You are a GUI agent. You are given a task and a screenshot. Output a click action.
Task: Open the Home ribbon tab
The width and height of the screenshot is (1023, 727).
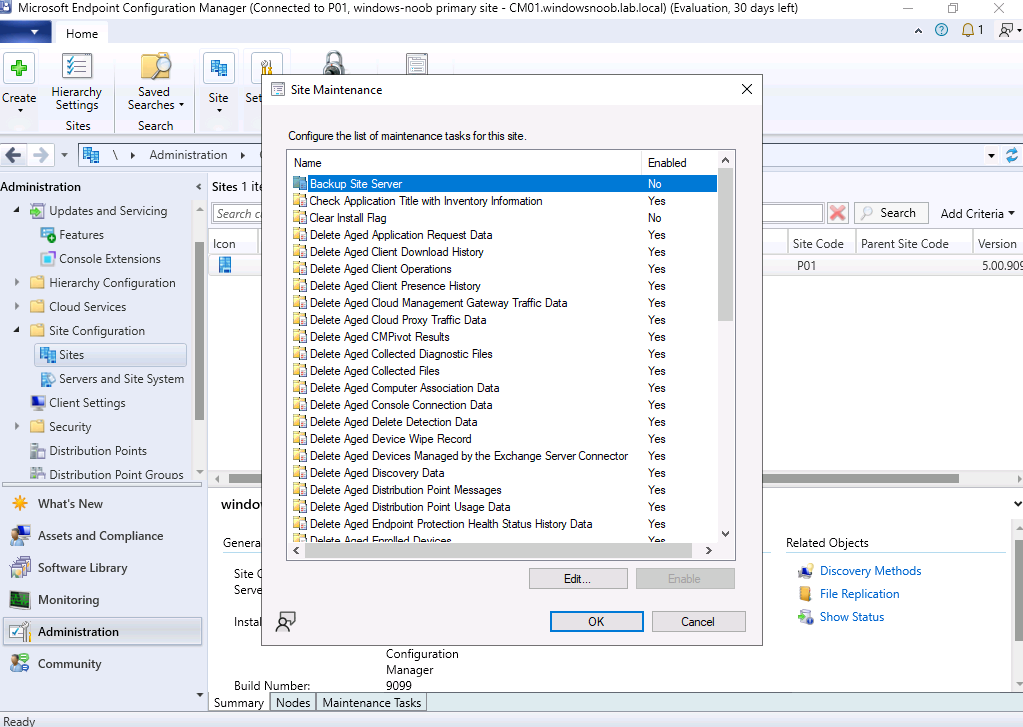click(82, 33)
